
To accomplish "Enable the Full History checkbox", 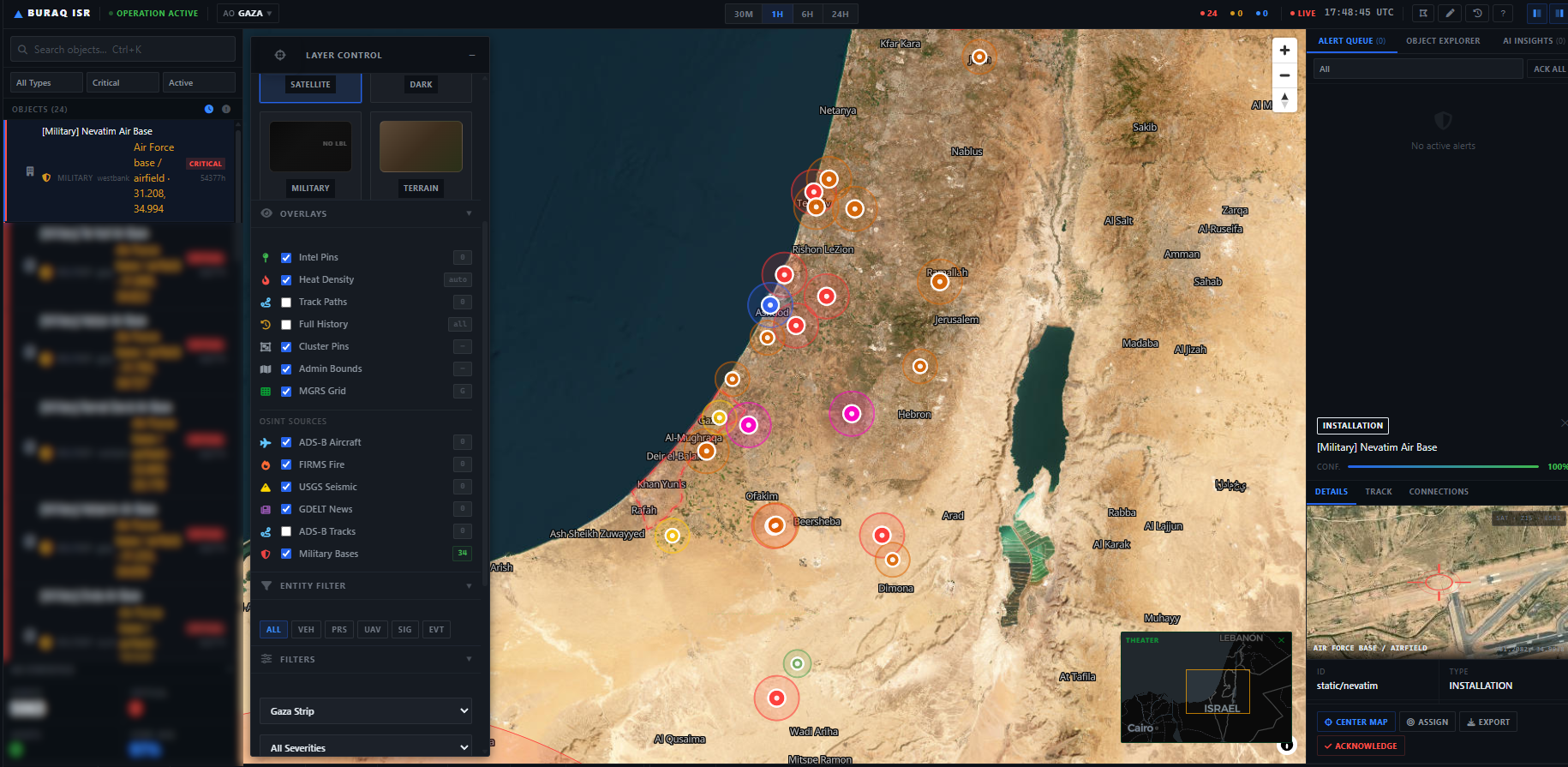I will pos(286,325).
